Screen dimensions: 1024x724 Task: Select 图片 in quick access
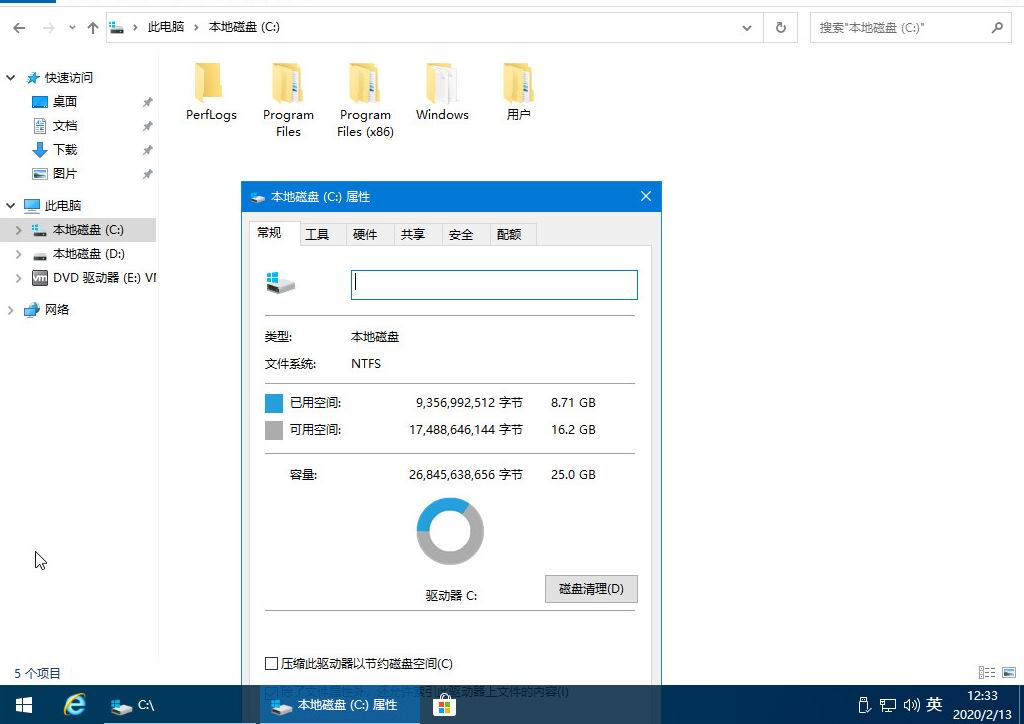[65, 174]
